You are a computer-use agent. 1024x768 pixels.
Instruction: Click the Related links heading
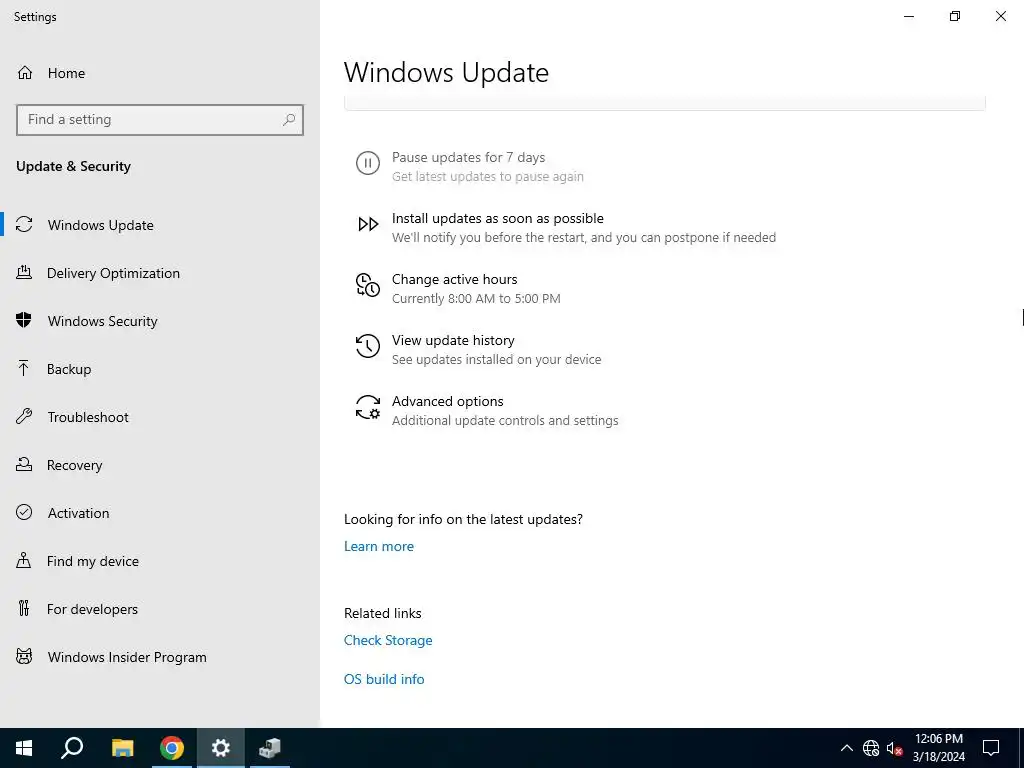383,613
